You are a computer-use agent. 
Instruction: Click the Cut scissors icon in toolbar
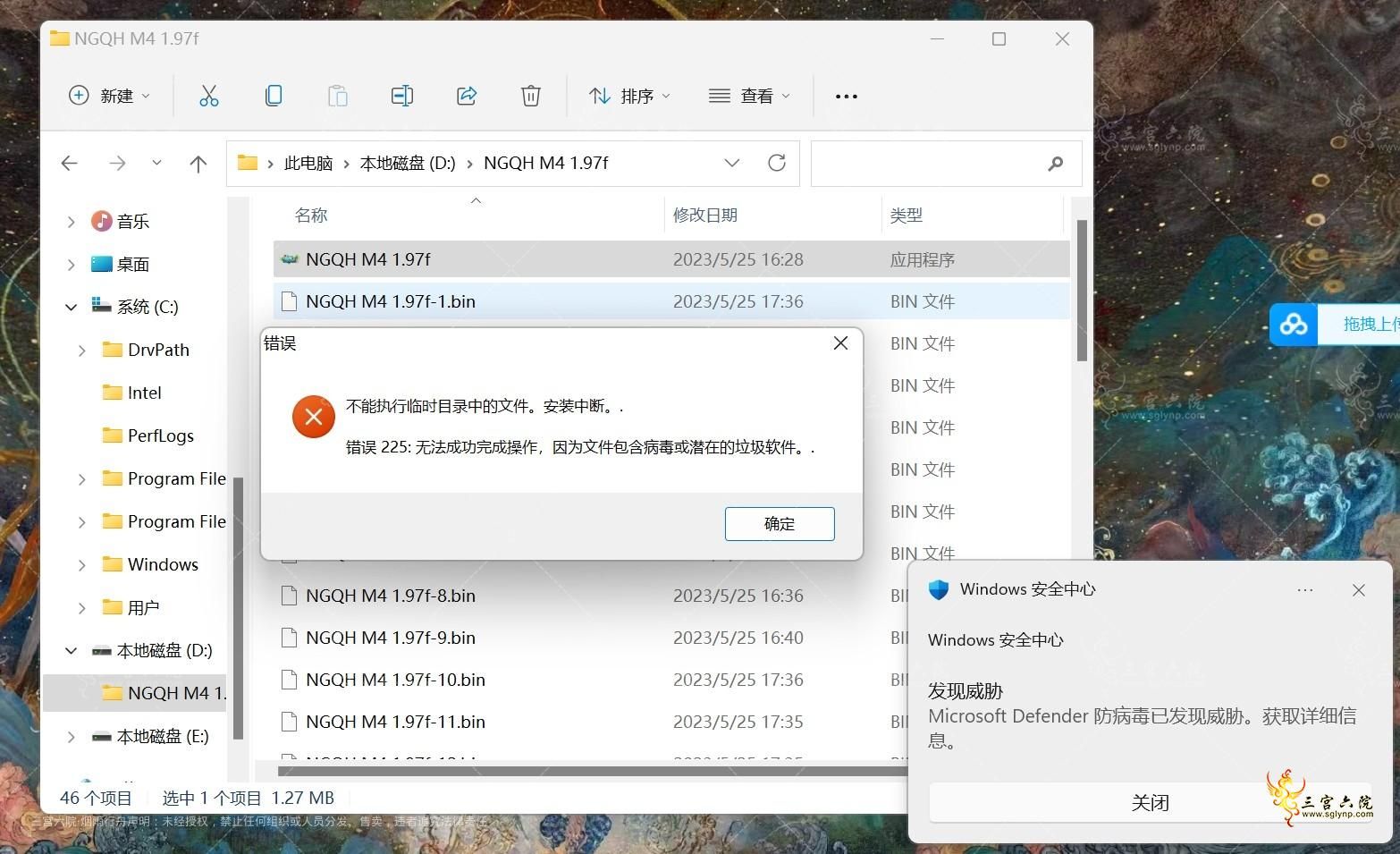(209, 96)
